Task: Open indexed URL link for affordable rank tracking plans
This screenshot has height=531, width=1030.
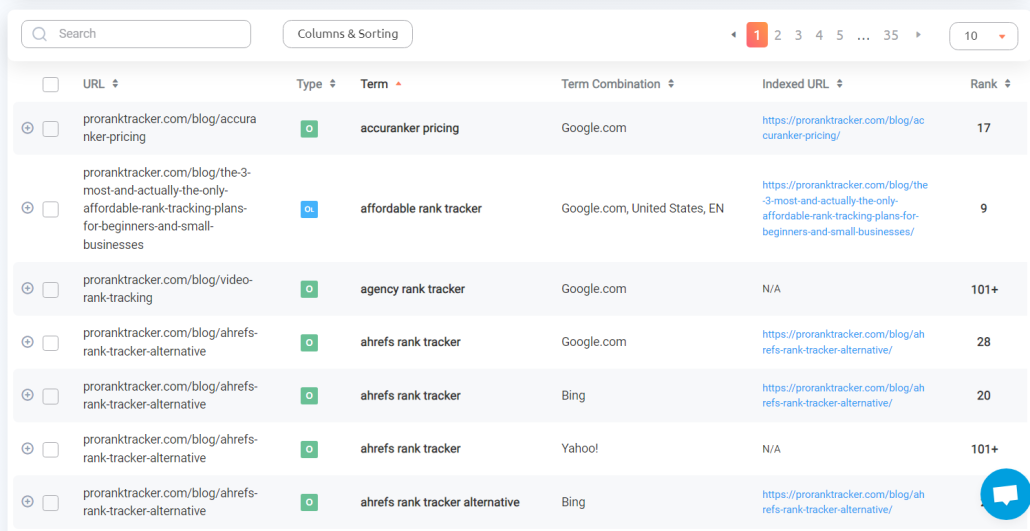Action: point(845,208)
